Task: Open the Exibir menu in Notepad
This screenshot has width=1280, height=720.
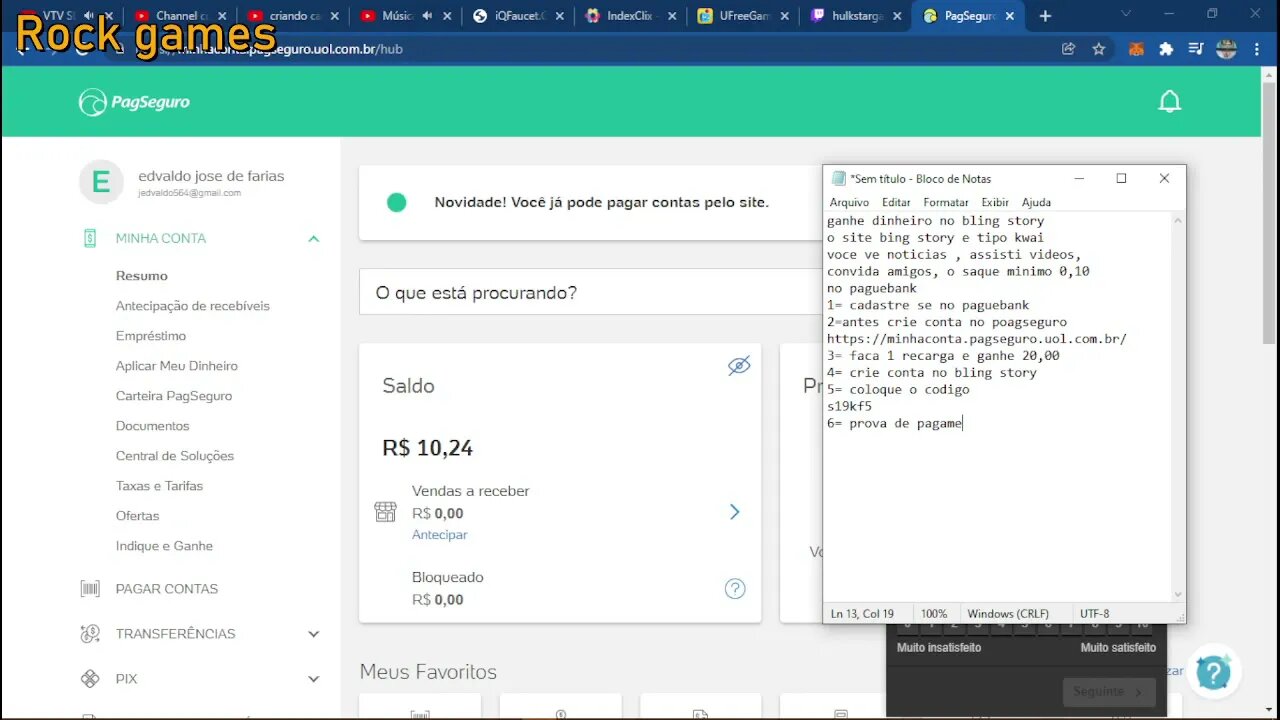Action: [995, 202]
